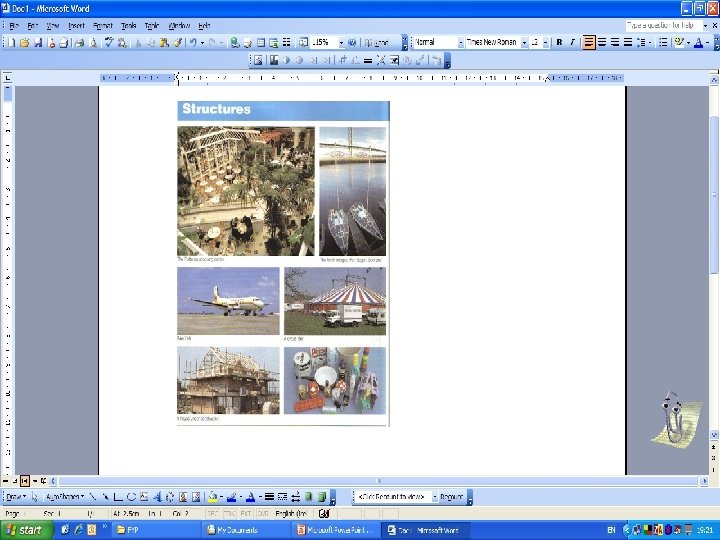Toggle Justify paragraph alignment
Viewport: 720px width, 540px height.
click(x=628, y=43)
